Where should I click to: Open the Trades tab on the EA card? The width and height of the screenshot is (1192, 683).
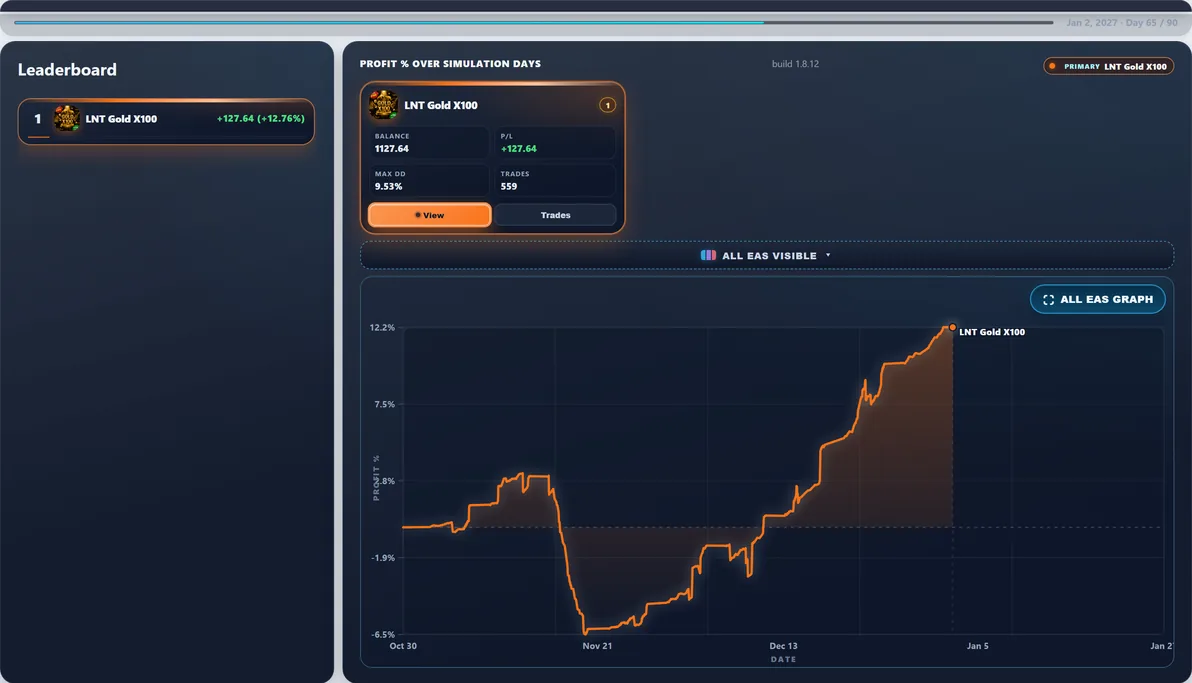pyautogui.click(x=555, y=215)
